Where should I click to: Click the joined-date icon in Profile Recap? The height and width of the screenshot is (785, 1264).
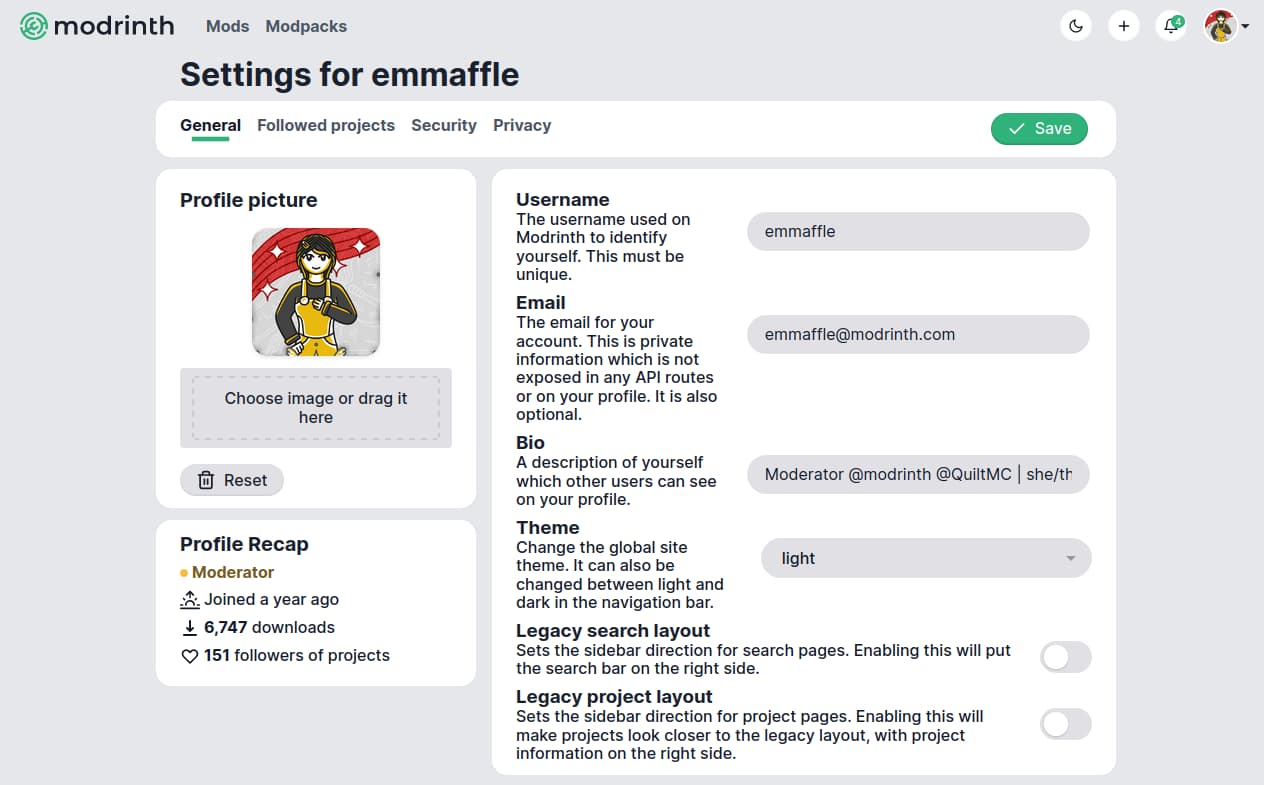tap(190, 598)
